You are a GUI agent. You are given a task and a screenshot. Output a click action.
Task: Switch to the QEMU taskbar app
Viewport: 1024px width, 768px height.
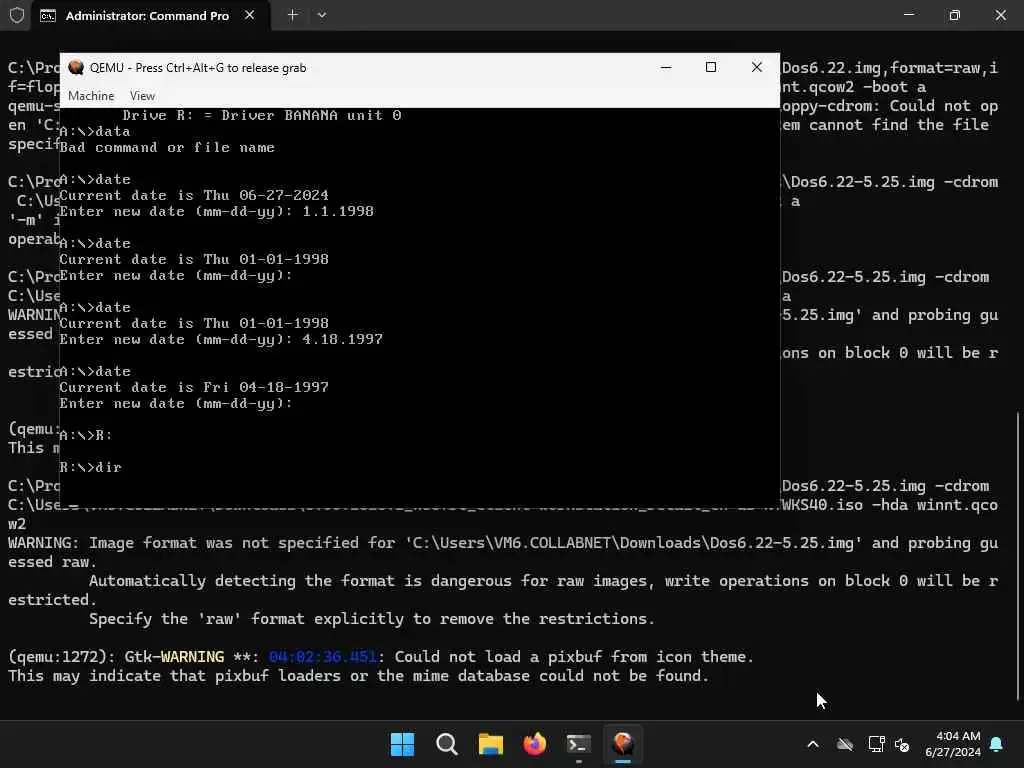[x=623, y=744]
